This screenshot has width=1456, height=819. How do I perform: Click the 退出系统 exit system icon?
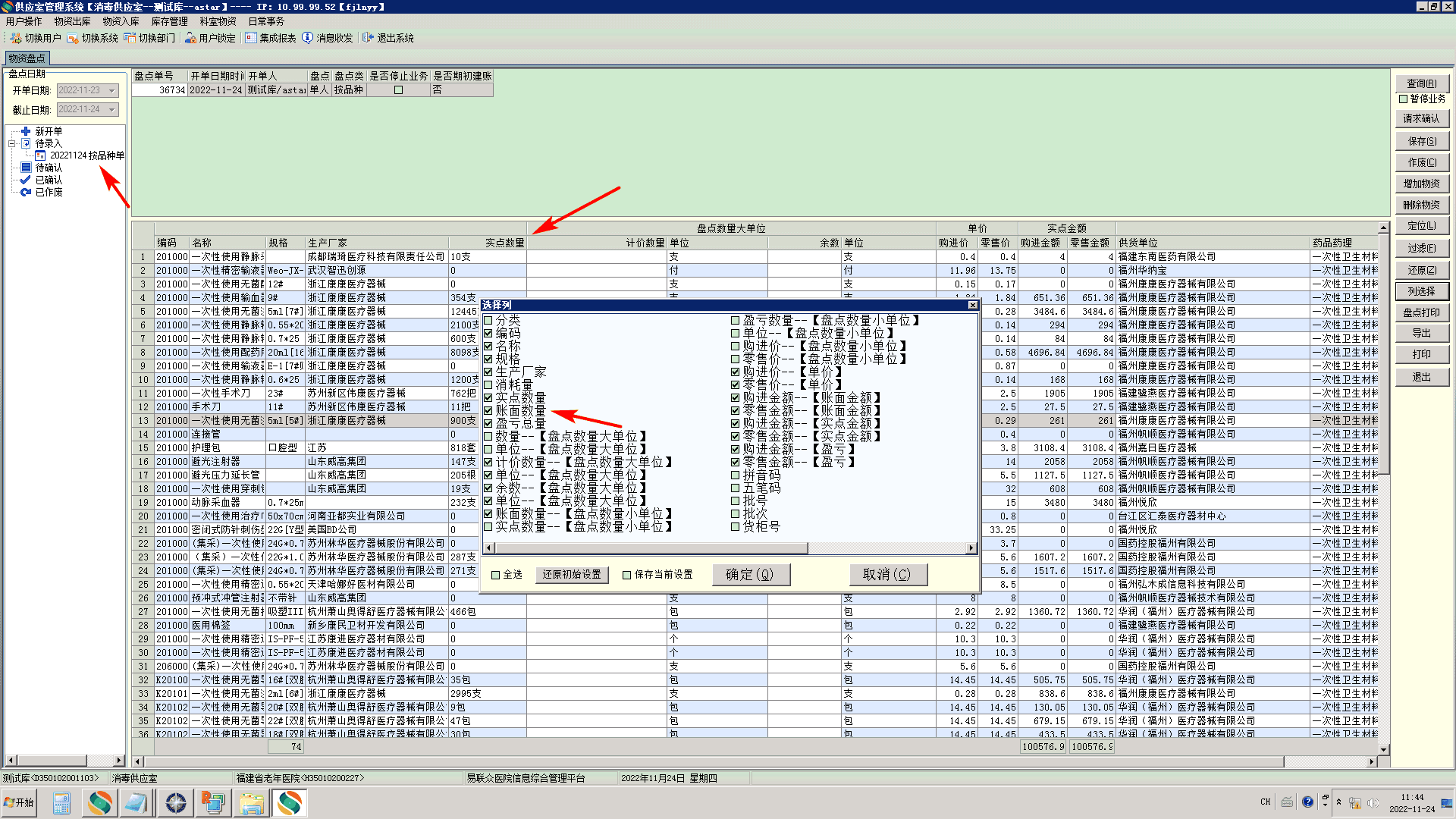369,38
